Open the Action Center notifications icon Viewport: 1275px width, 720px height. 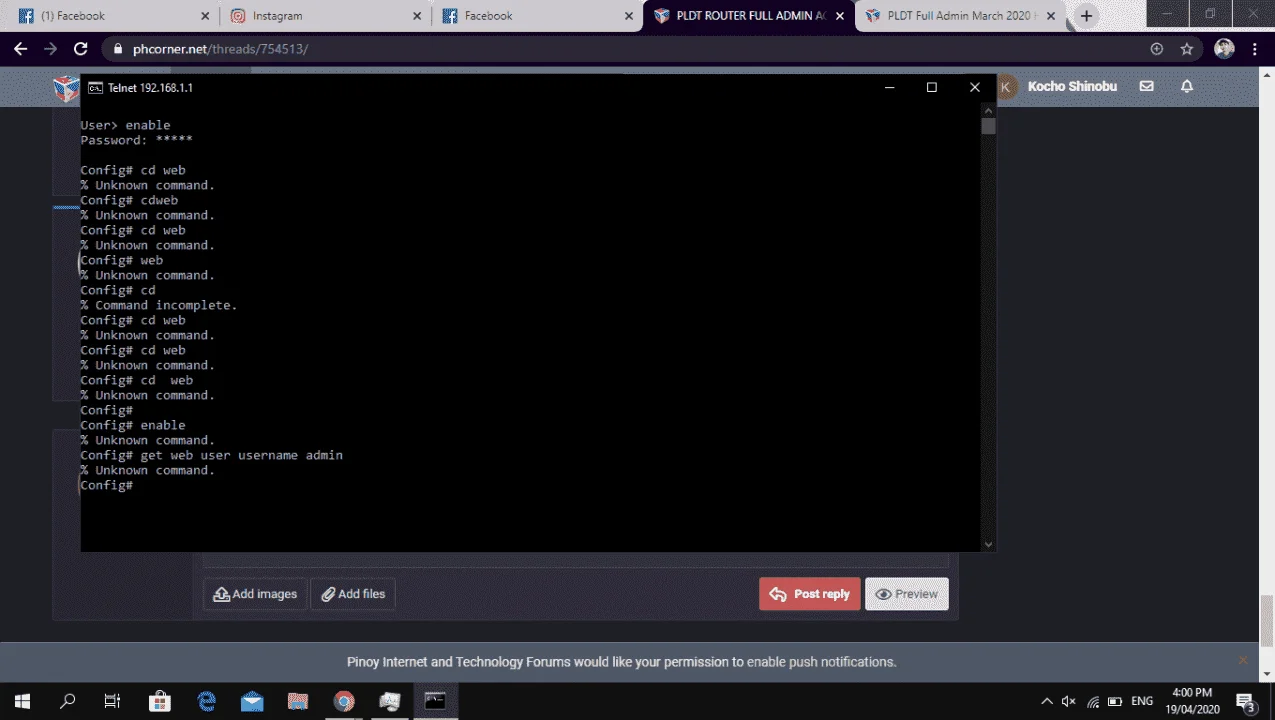point(1246,701)
